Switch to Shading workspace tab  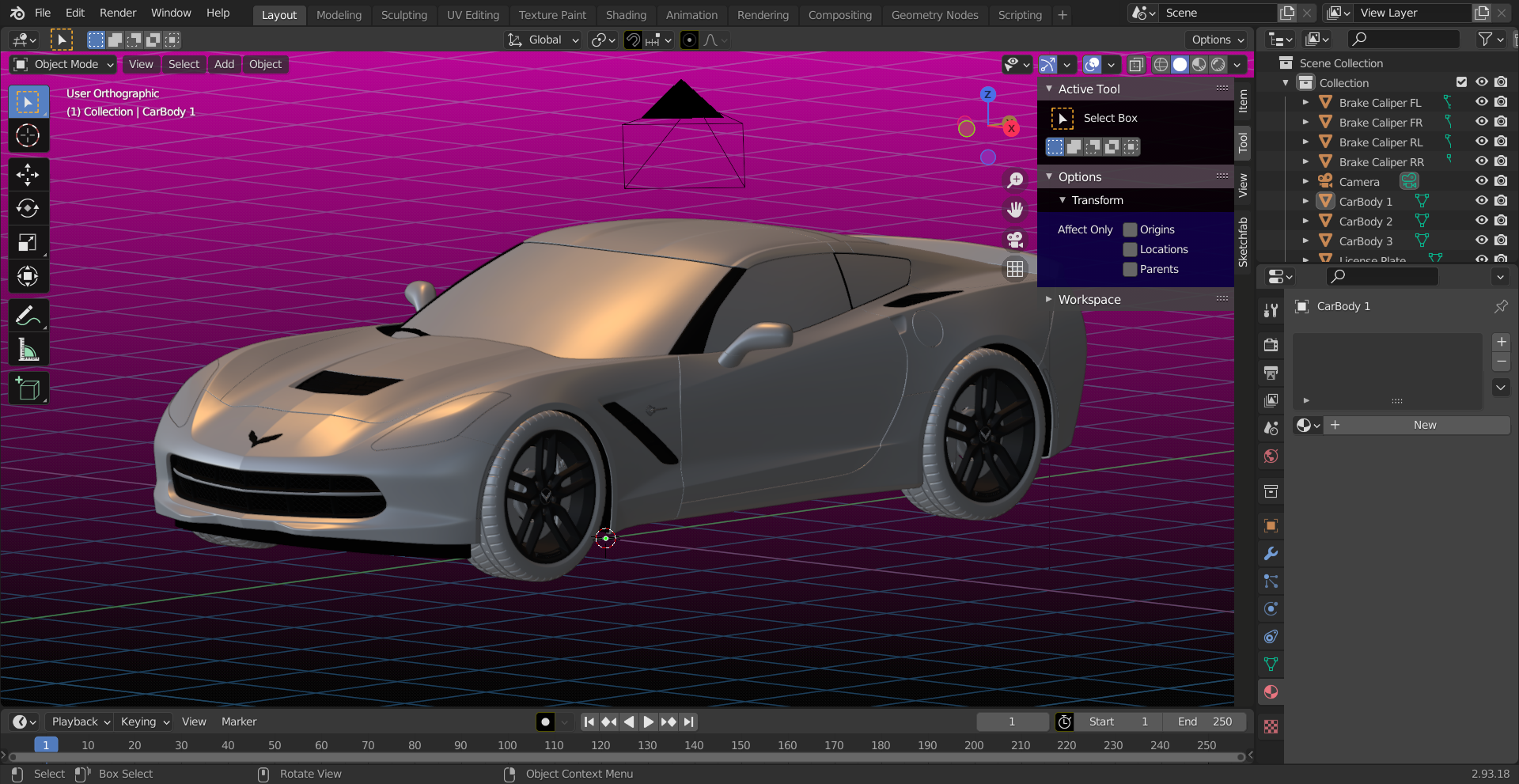click(626, 14)
